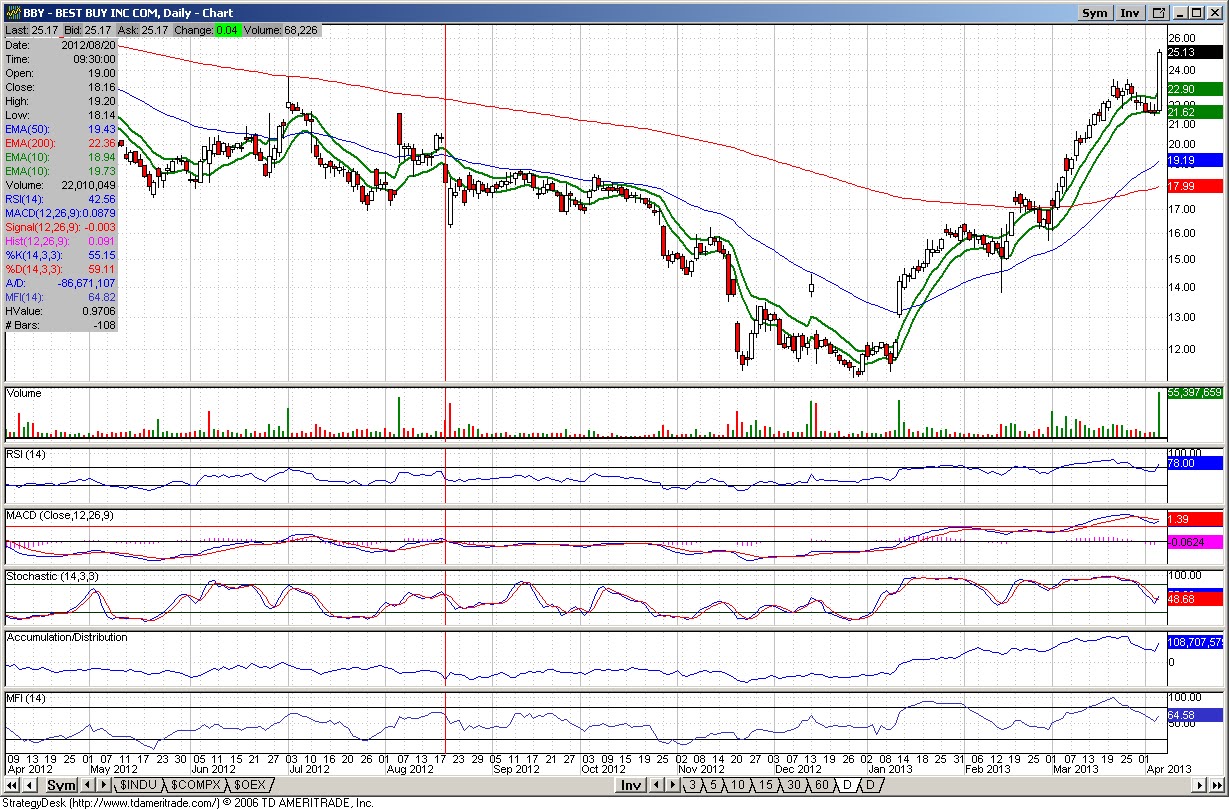Click the blue 19.19 EMA(50) axis label
This screenshot has width=1229, height=809.
click(x=1194, y=160)
